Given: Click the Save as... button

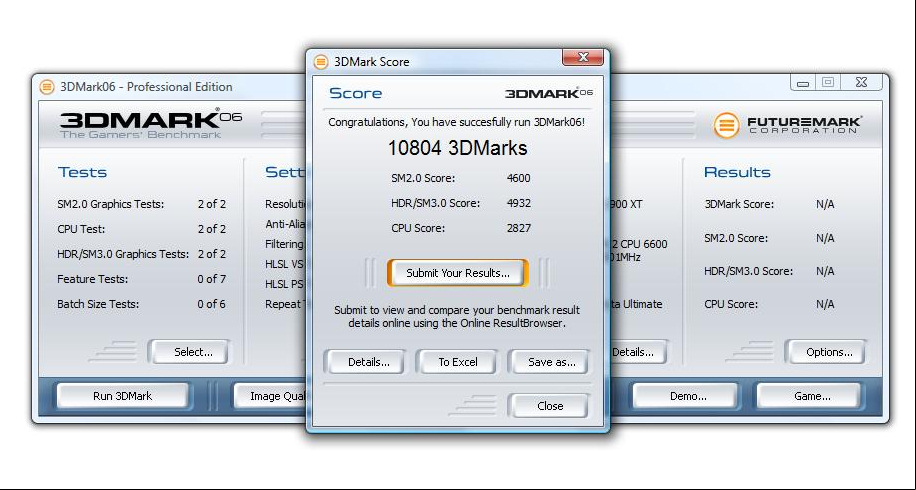Looking at the screenshot, I should pyautogui.click(x=549, y=362).
